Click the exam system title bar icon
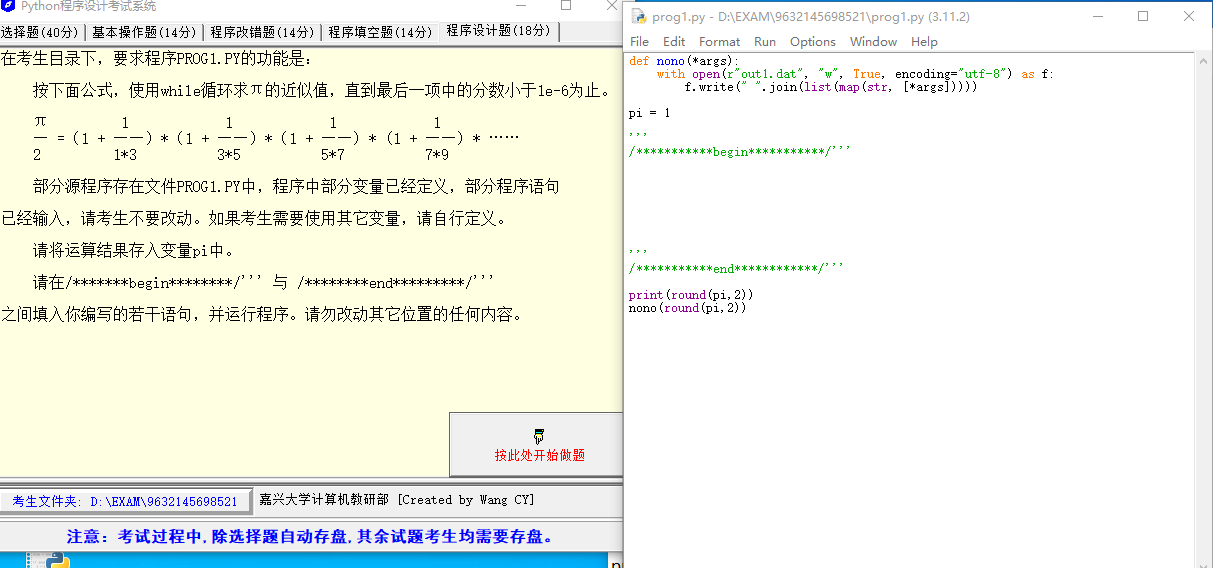 [8, 6]
